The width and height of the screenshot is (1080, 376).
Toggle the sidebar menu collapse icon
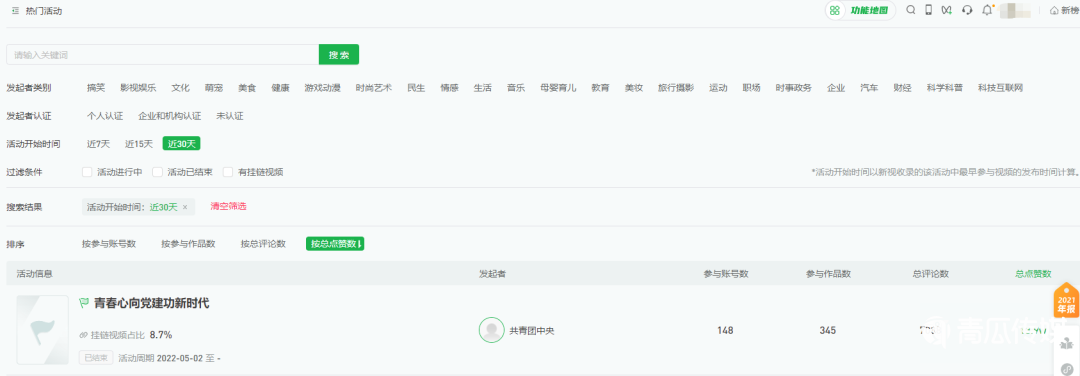[15, 11]
